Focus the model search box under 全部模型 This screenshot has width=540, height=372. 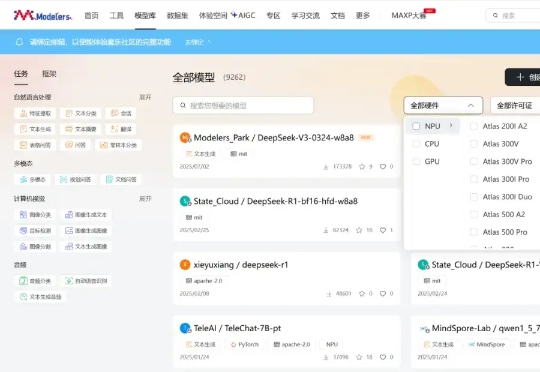tap(243, 105)
